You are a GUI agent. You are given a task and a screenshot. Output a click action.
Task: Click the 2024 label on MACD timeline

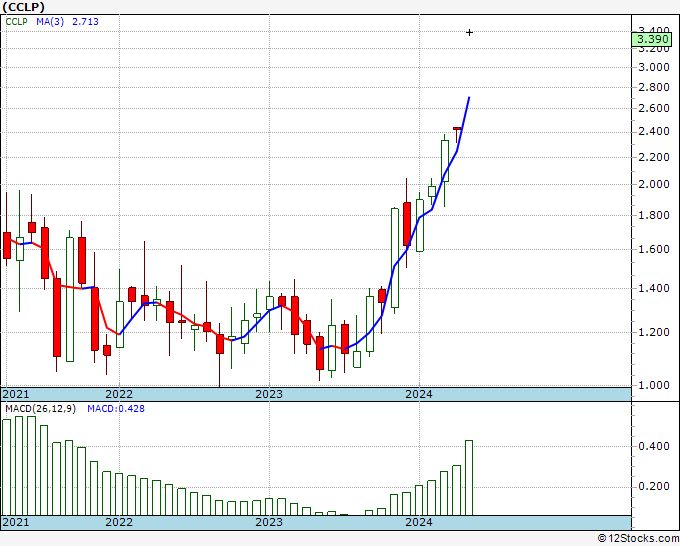point(419,522)
